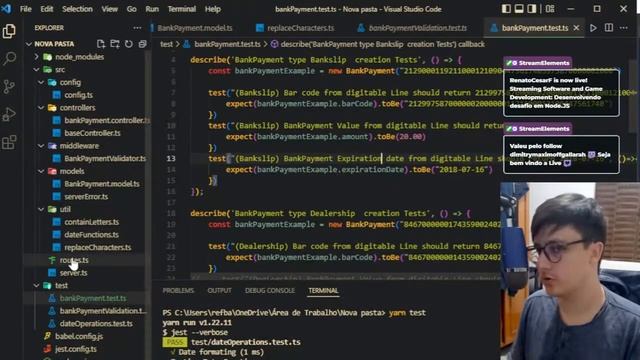The image size is (640, 360).
Task: Click the VS Code logo icon
Action: [x=6, y=8]
